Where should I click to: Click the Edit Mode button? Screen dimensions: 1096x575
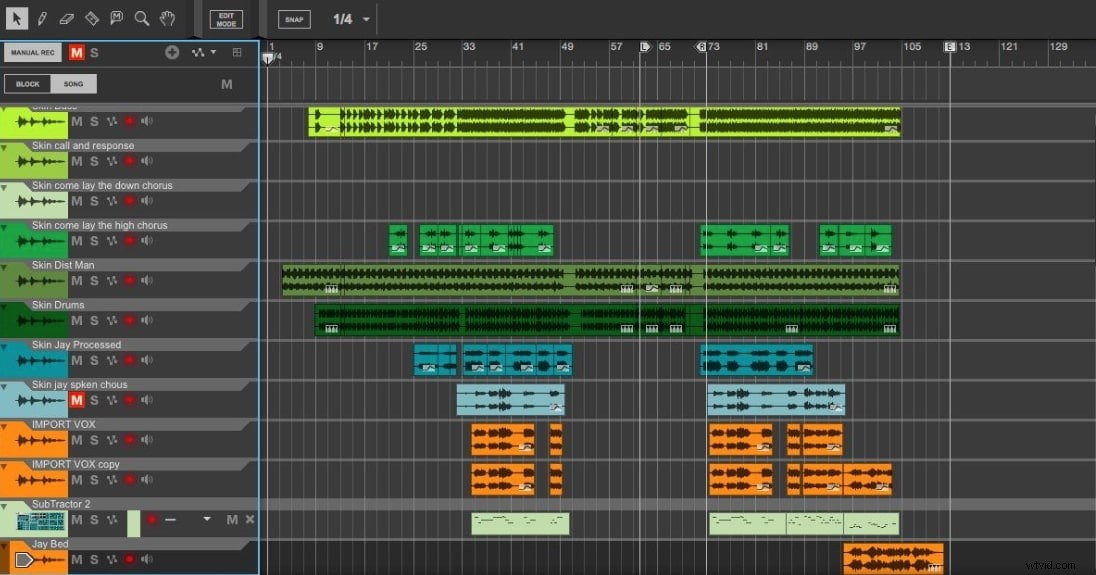point(226,19)
